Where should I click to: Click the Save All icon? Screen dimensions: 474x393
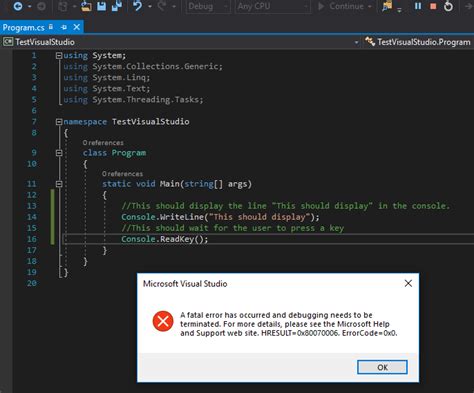click(117, 6)
